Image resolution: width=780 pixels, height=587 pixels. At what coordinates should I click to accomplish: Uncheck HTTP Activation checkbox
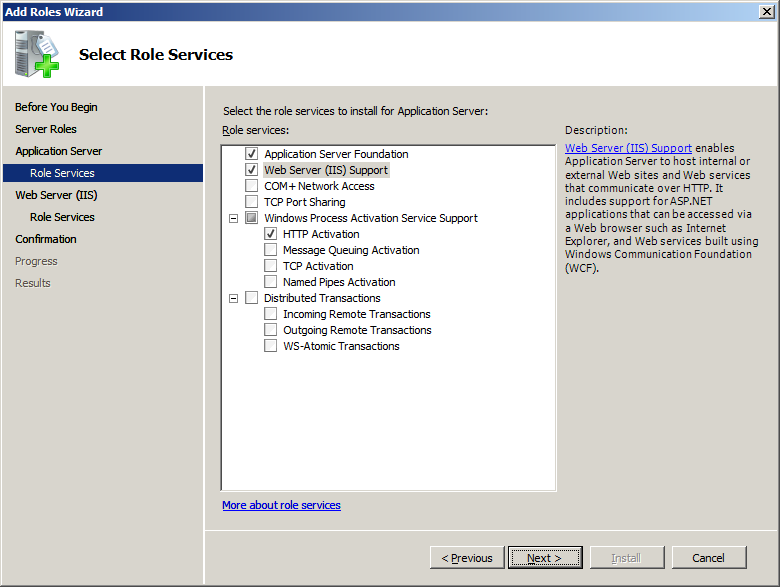tap(271, 234)
